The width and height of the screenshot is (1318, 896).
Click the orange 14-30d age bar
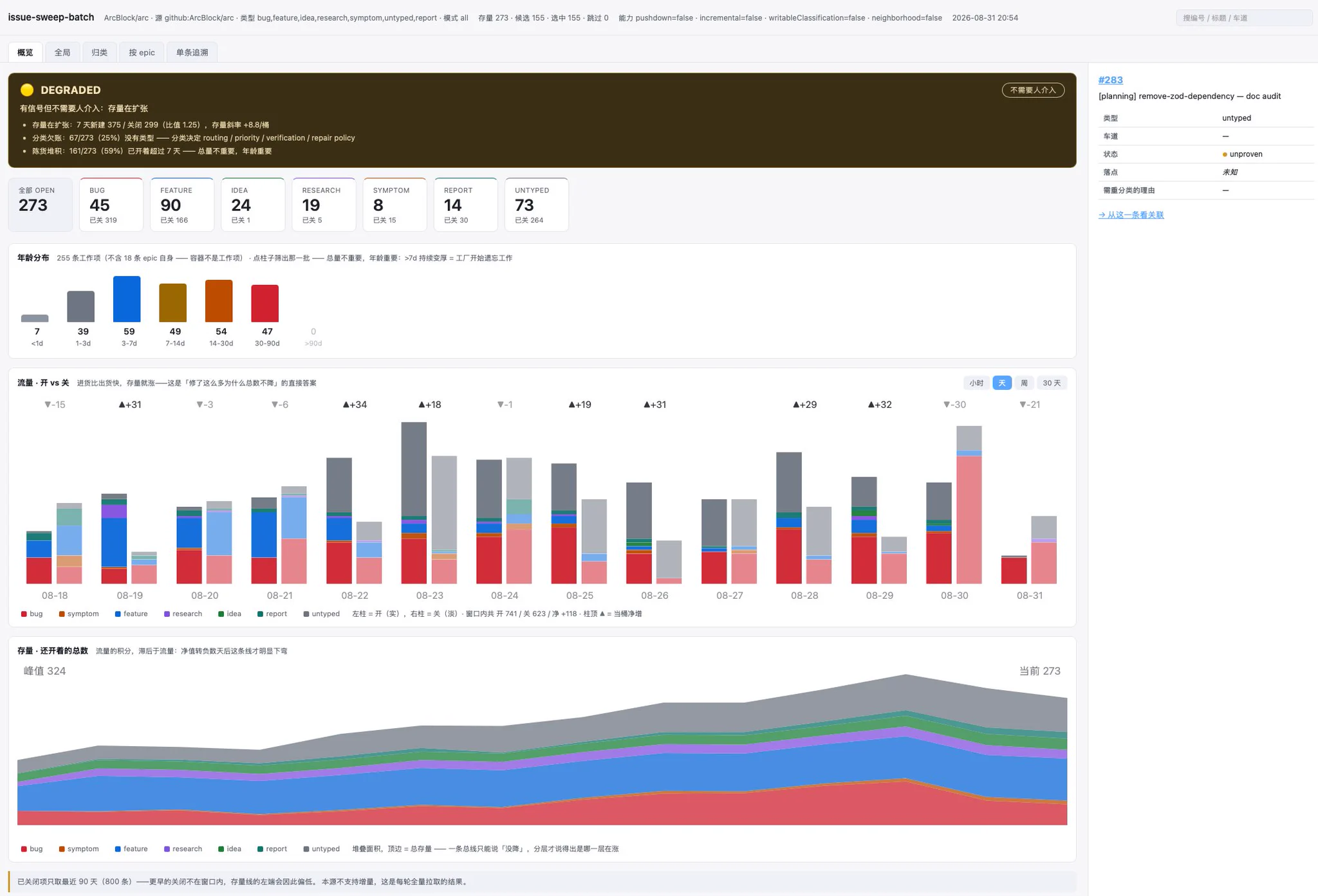pyautogui.click(x=219, y=301)
